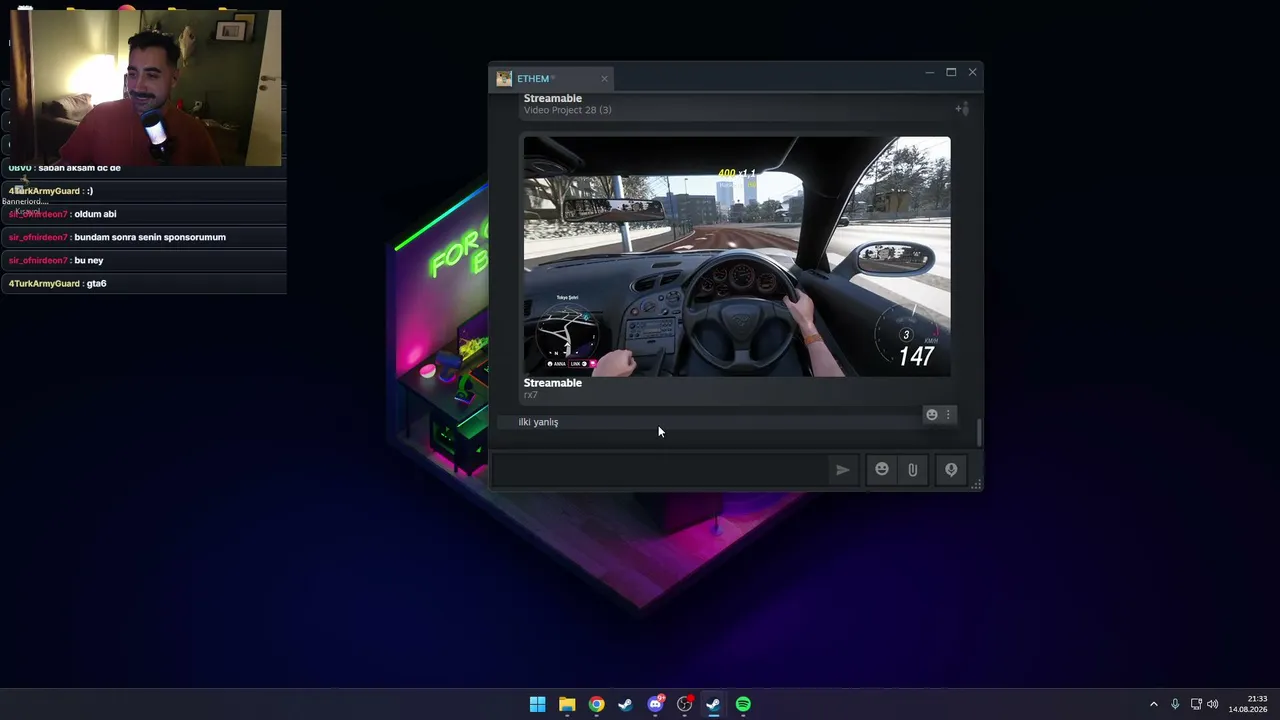Screen dimensions: 1280x720
Task: Open the Streamable "rx7" link title
Action: point(552,383)
